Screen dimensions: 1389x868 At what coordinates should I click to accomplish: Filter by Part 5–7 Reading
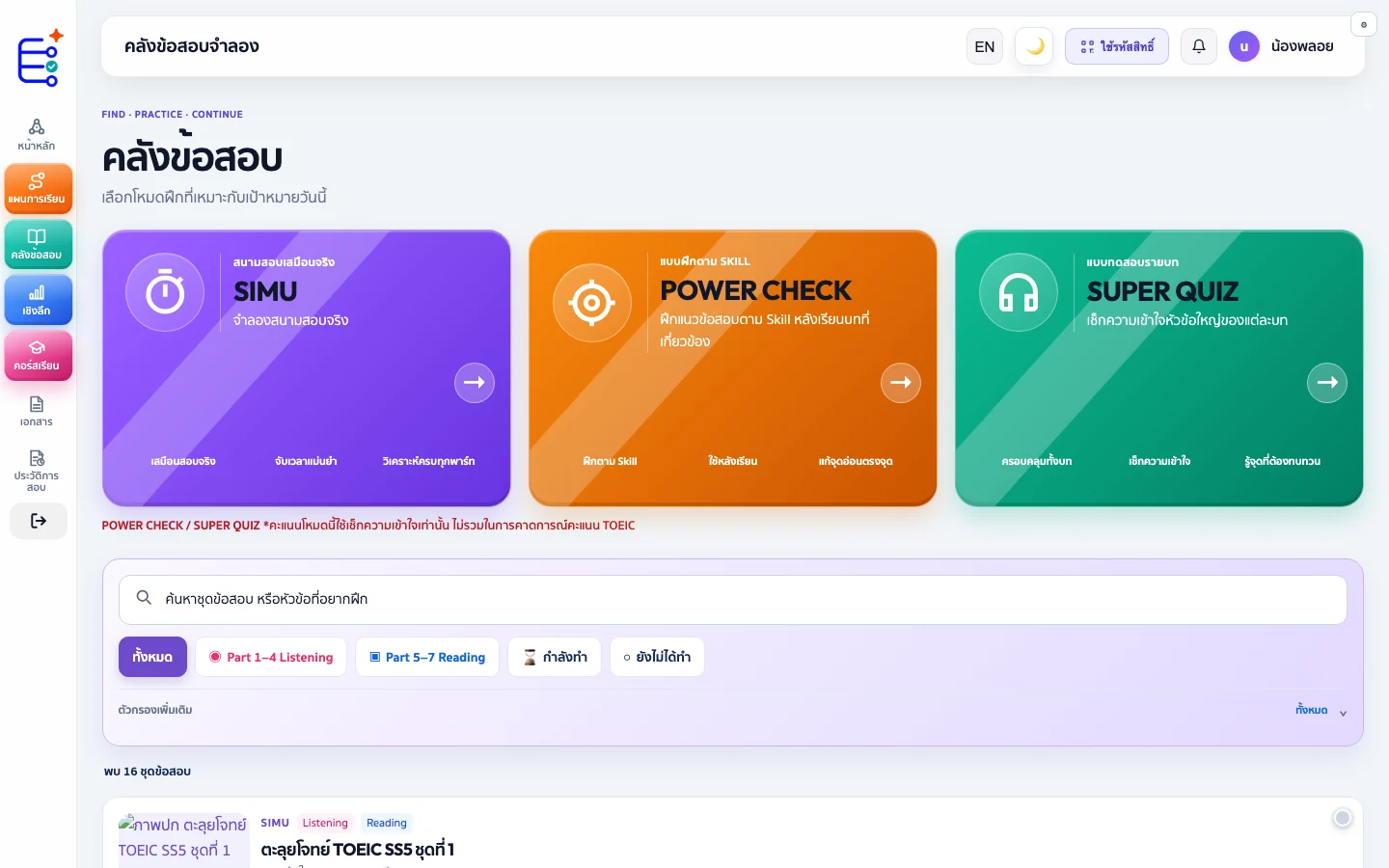427,657
